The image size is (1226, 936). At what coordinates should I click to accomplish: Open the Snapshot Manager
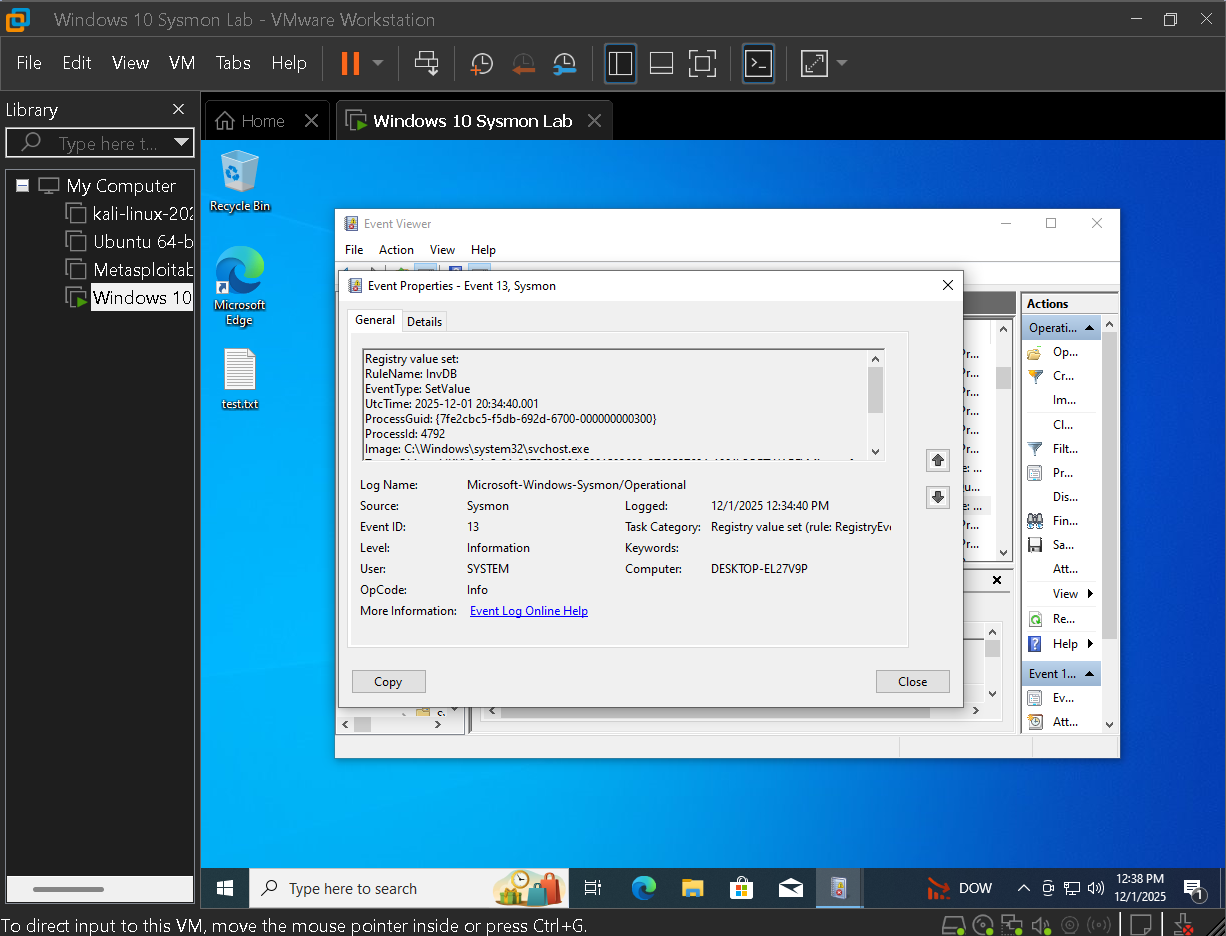point(564,63)
